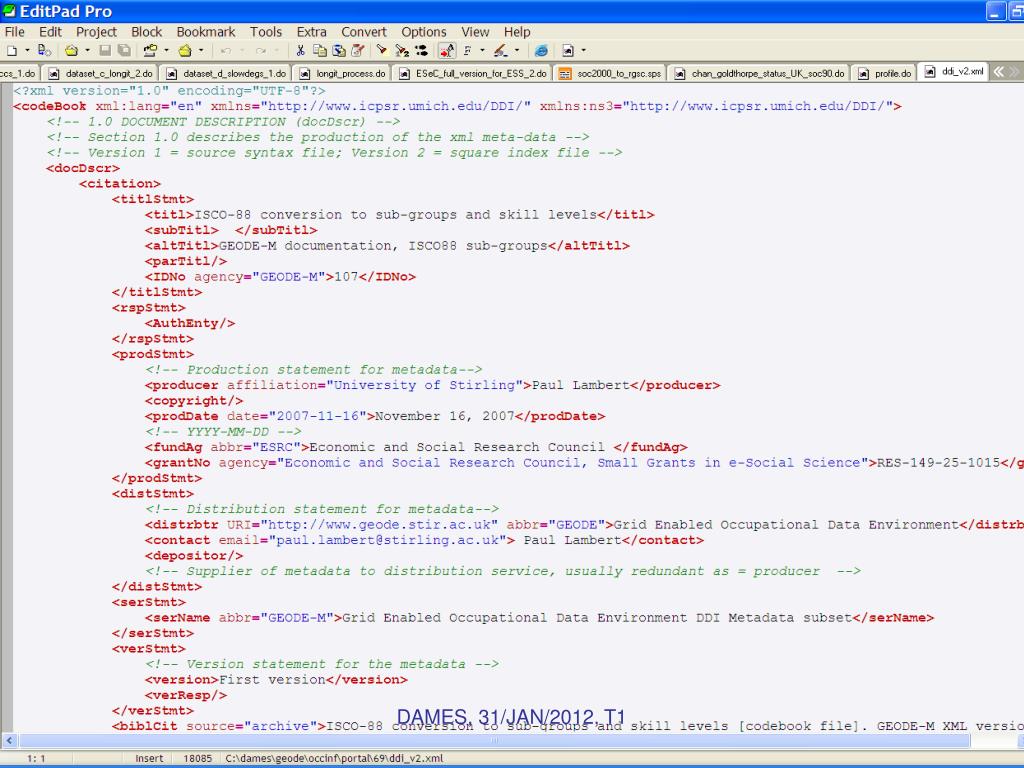Screen dimensions: 1024x768
Task: Click the new from template icon
Action: [x=44, y=50]
